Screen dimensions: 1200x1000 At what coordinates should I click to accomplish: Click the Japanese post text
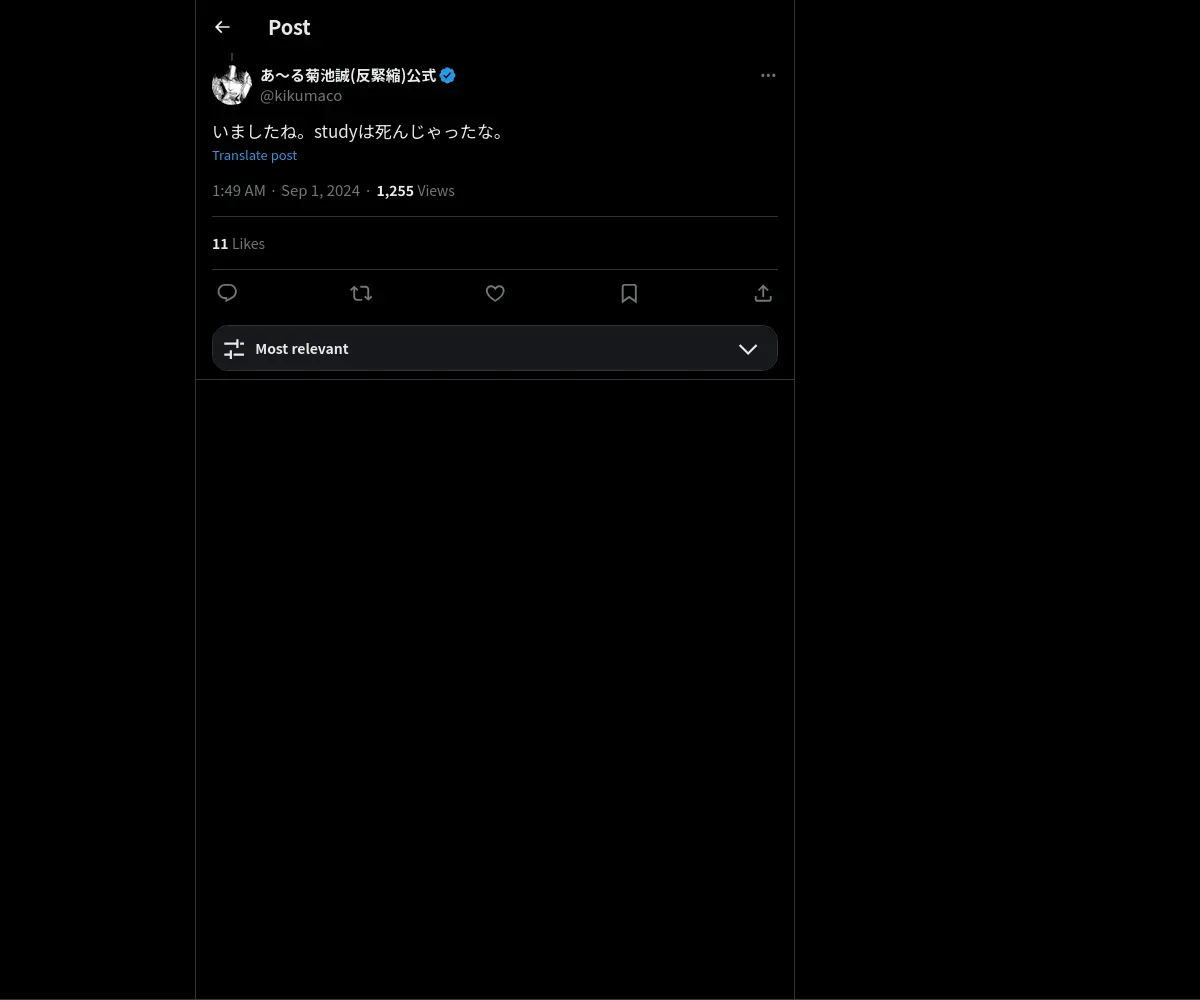tap(360, 131)
